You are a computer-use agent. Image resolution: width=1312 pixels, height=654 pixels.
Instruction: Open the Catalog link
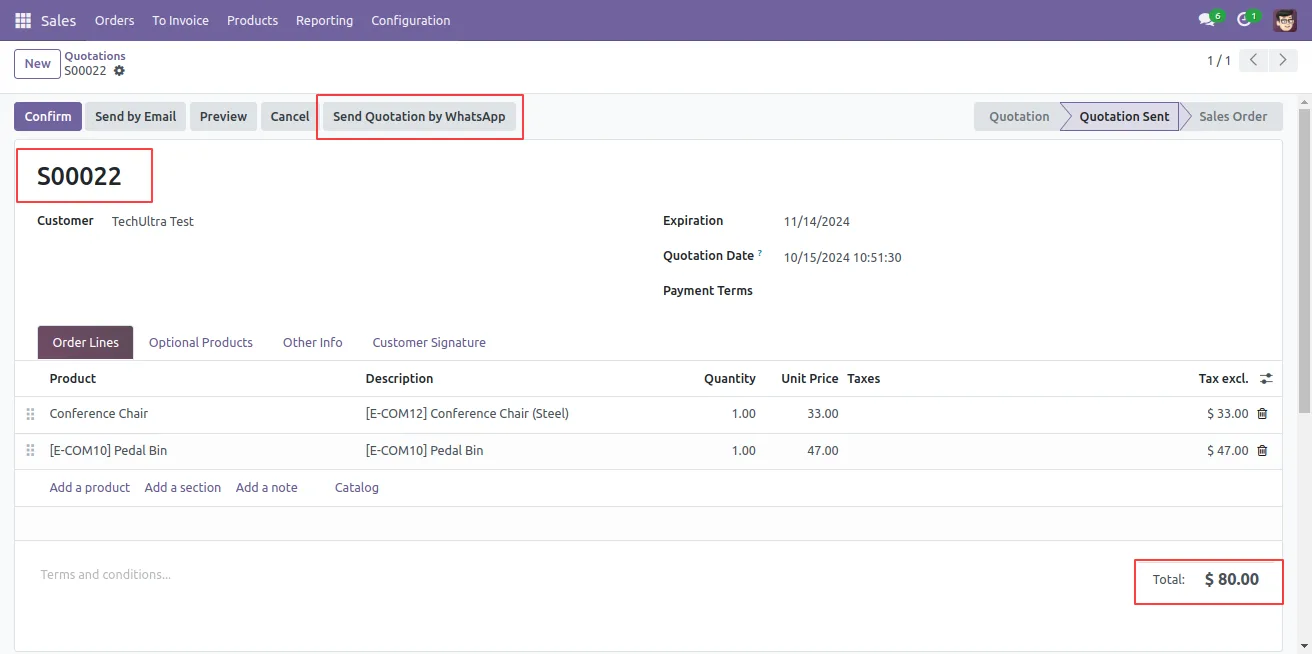pyautogui.click(x=357, y=488)
